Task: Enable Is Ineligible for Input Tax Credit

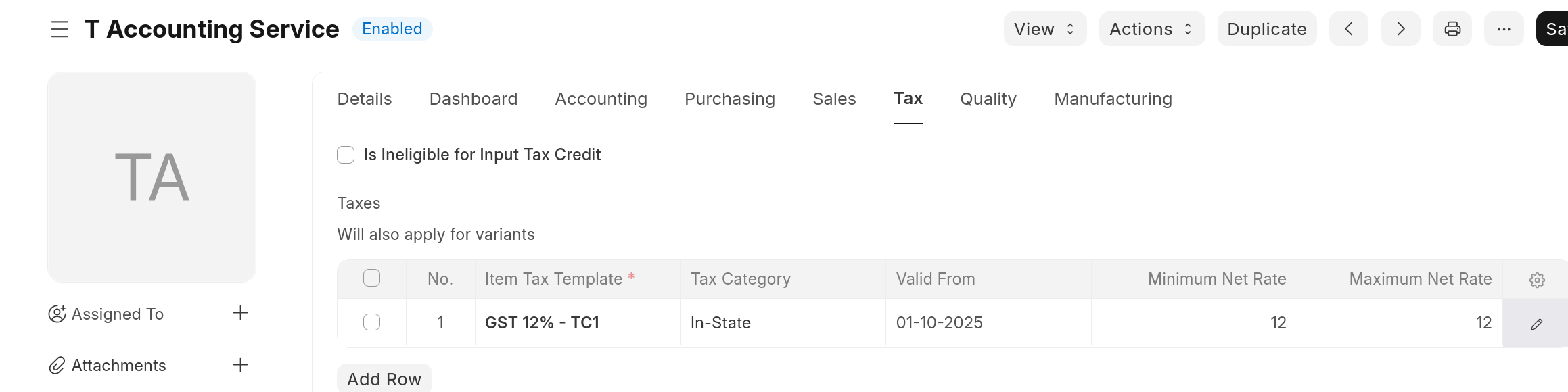Action: point(346,155)
